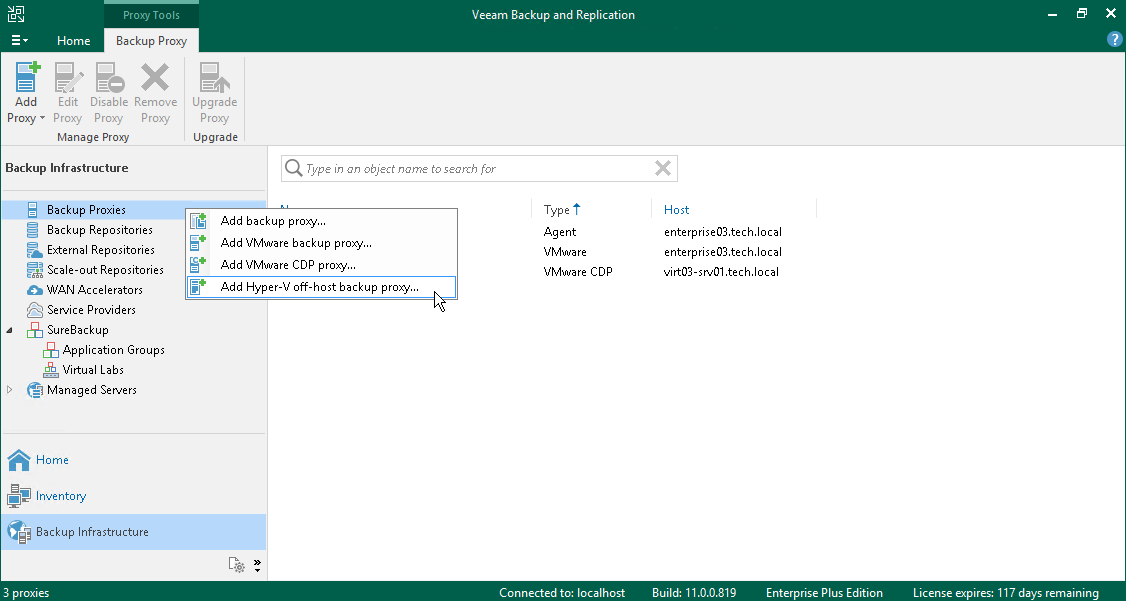Click the Add Proxy ribbon icon
The image size is (1126, 601).
pos(27,77)
